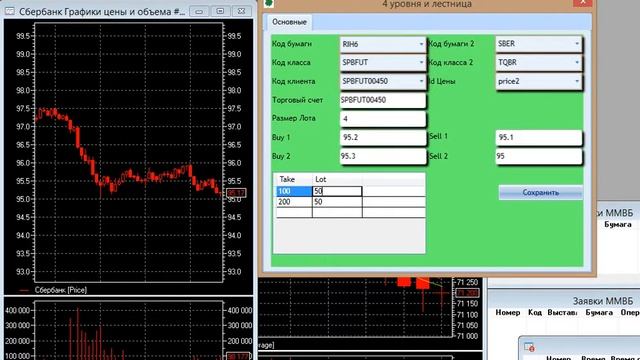The height and width of the screenshot is (360, 640).
Task: Click the Lot column header
Action: click(x=337, y=179)
